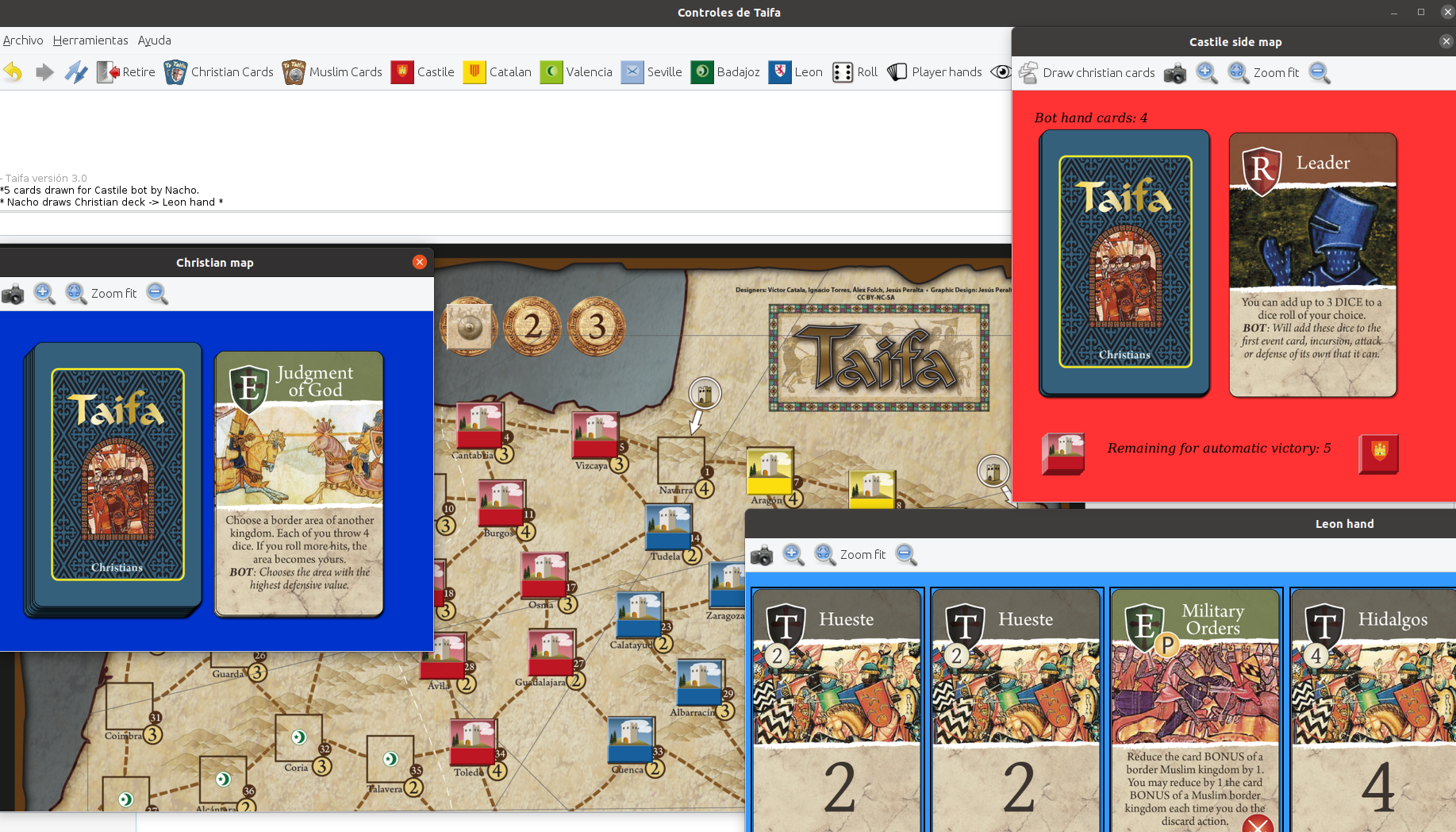Screen dimensions: 1456x832
Task: Open Christian Cards deck
Action: pyautogui.click(x=219, y=72)
